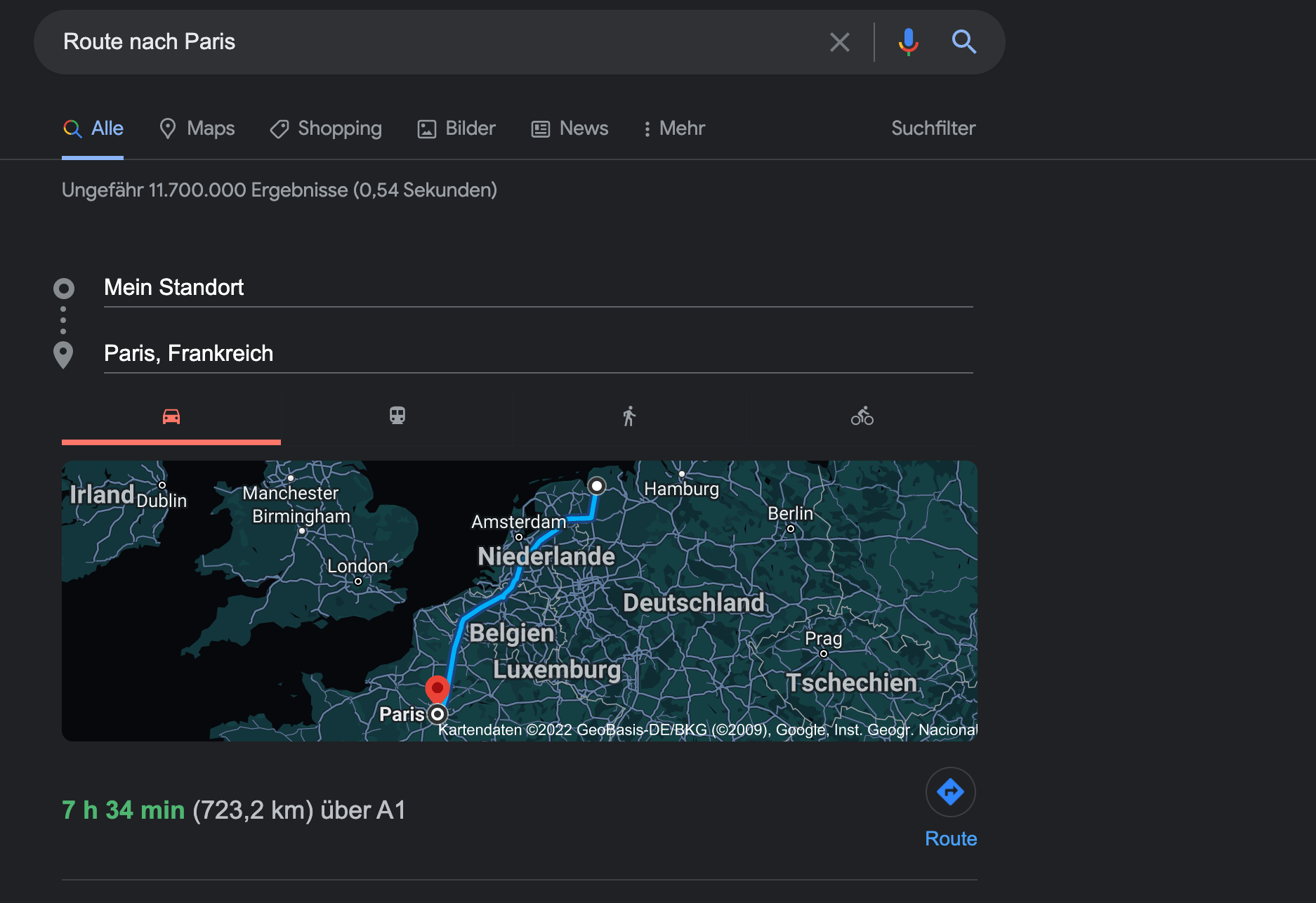The height and width of the screenshot is (903, 1316).
Task: Edit the Mein Standort starting point field
Action: click(x=537, y=287)
